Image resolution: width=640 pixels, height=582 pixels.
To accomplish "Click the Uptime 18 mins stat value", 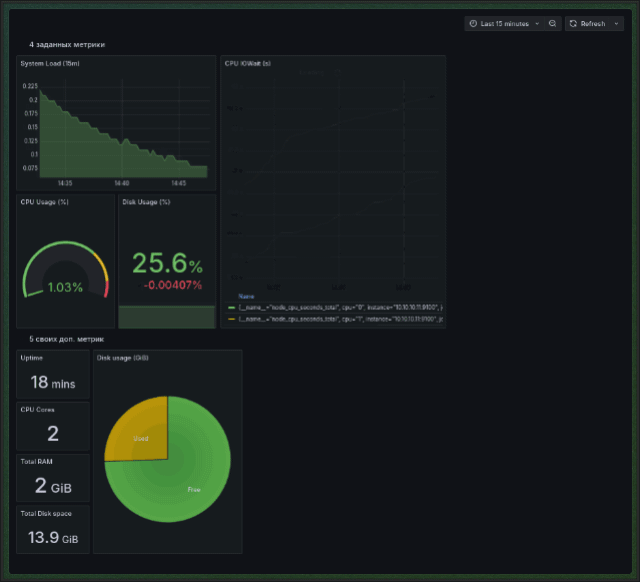I will click(53, 382).
